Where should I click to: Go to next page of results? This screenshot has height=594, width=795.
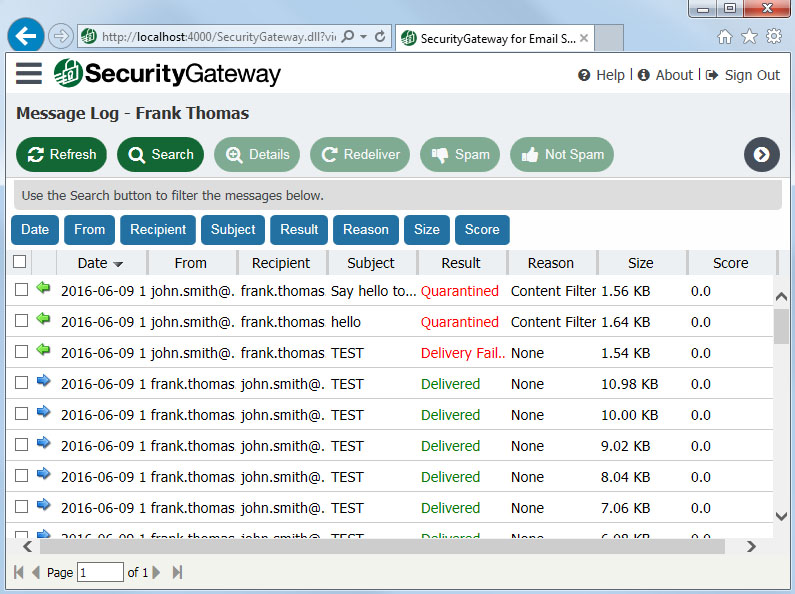point(156,573)
